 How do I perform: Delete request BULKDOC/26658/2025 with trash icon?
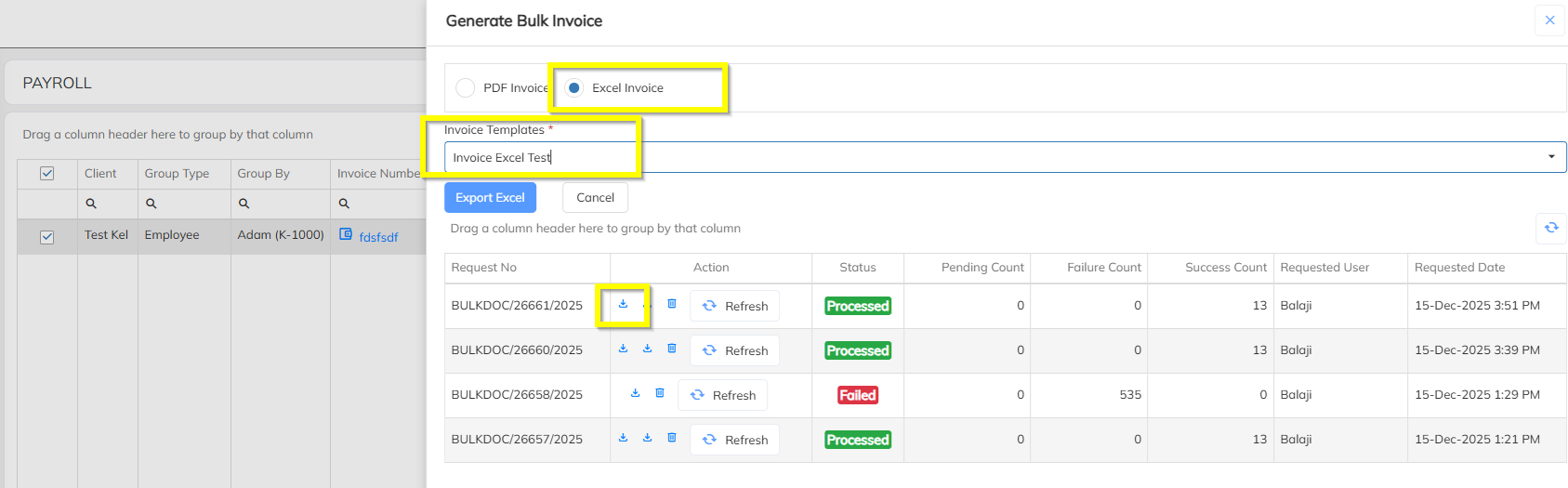pos(659,393)
